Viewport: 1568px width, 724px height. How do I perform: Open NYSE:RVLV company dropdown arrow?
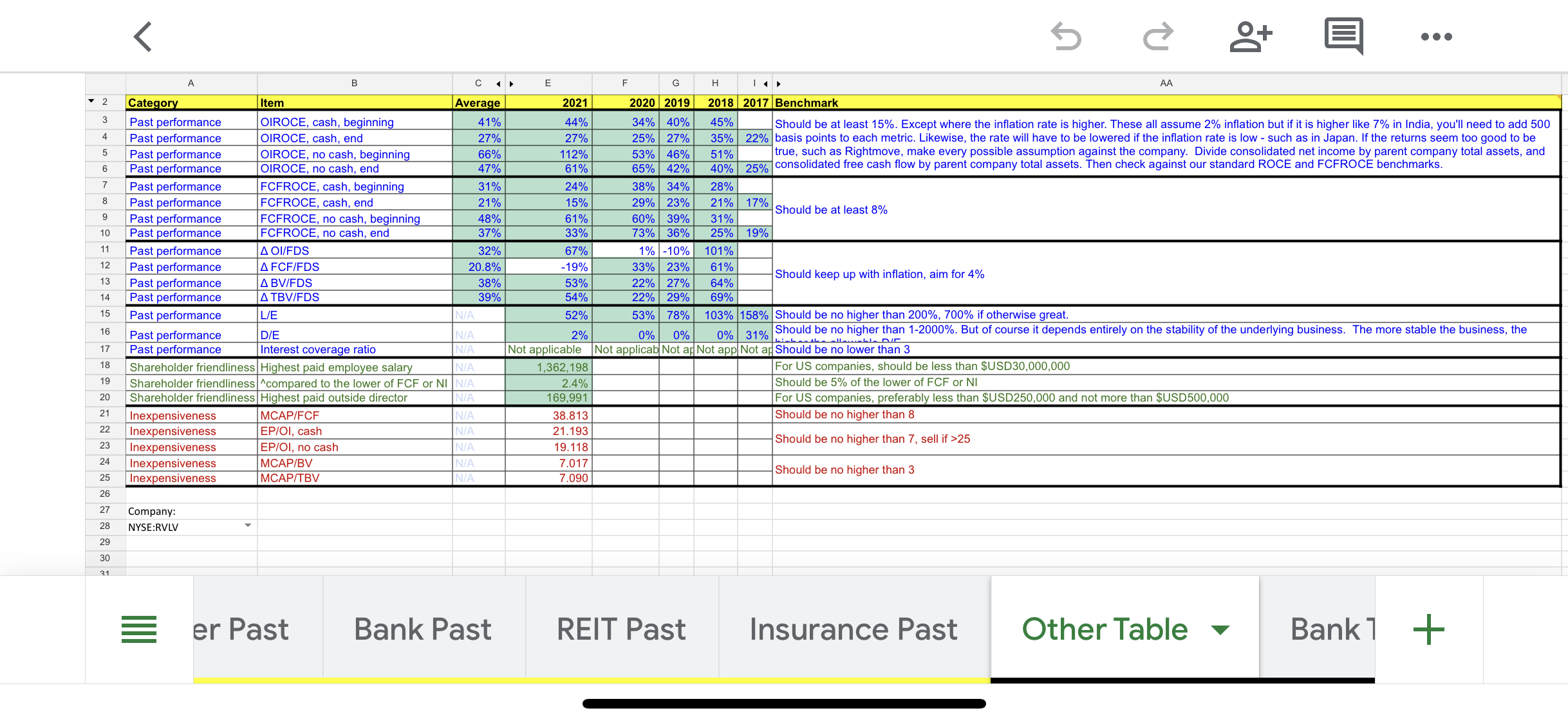pos(248,526)
